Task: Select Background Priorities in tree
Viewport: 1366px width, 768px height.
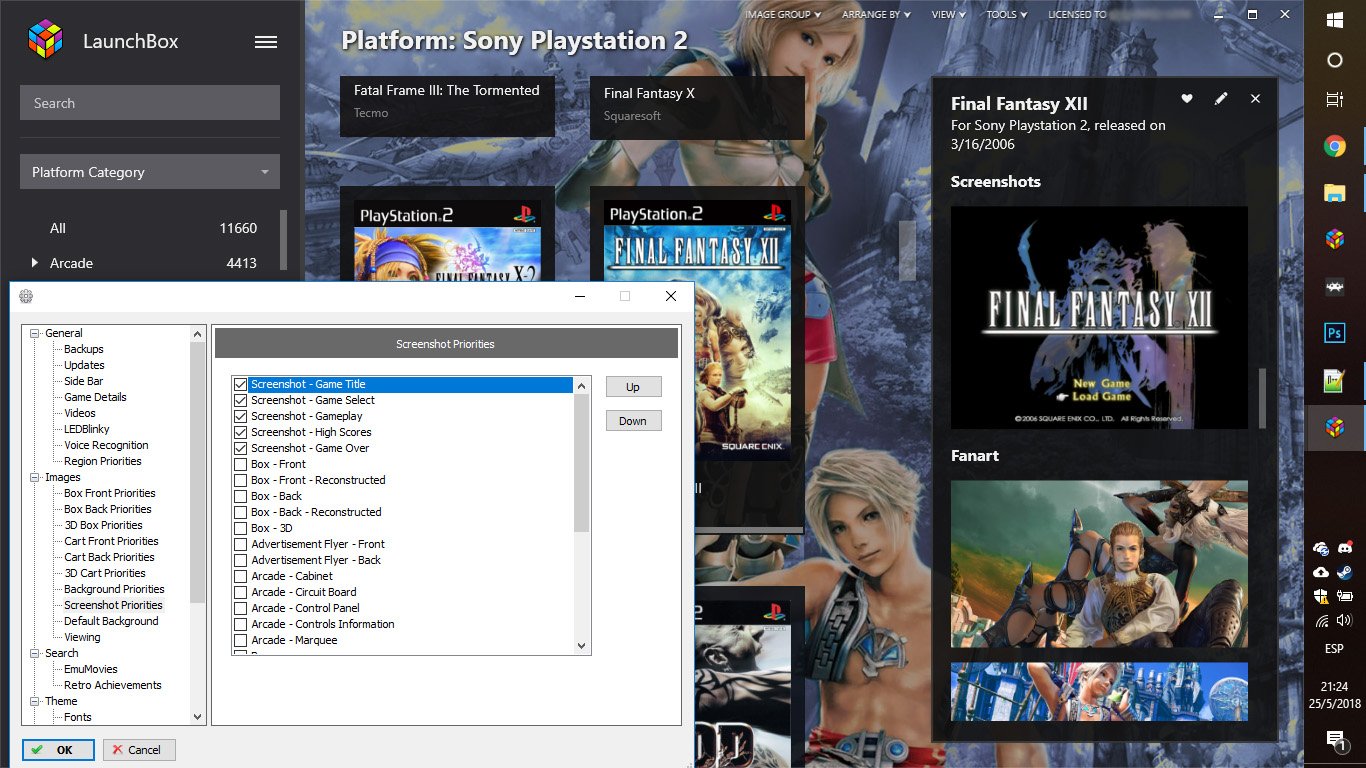Action: tap(114, 589)
